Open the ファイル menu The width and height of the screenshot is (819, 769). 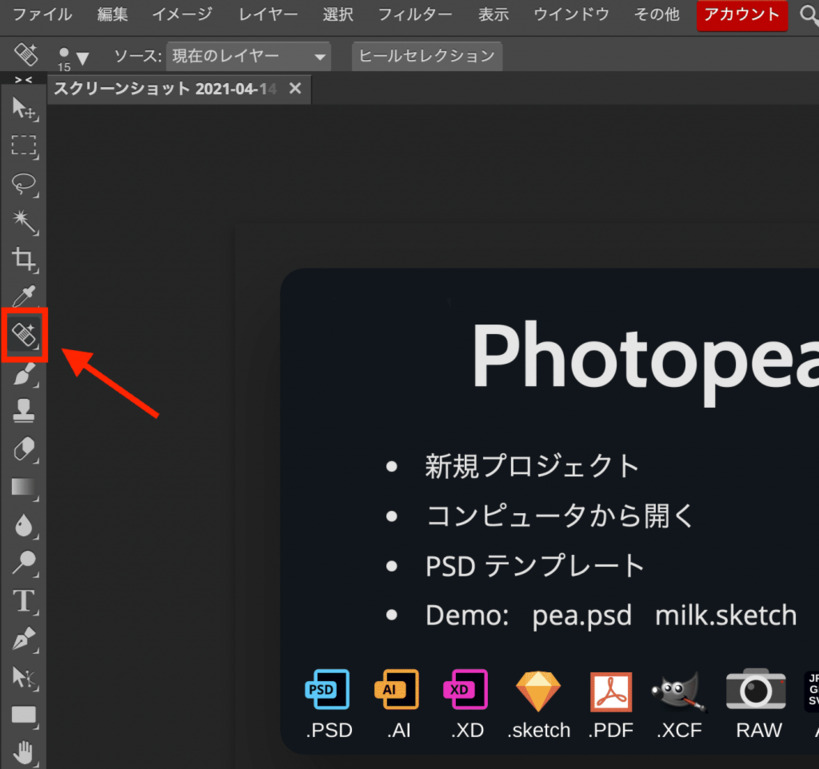pos(42,15)
